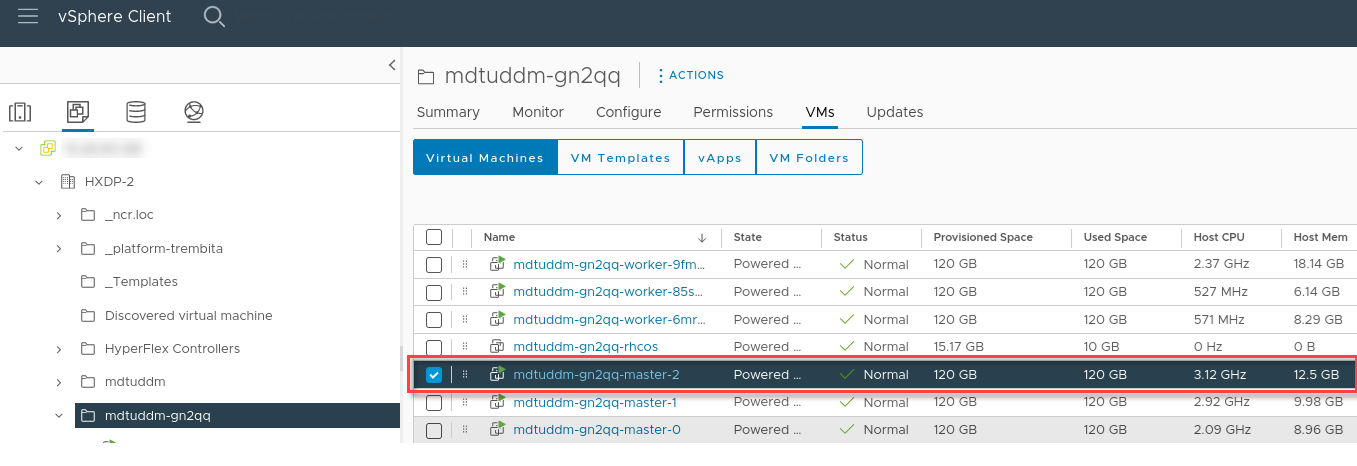This screenshot has height=466, width=1357.
Task: Switch to Hosts and Clusters inventory view
Action: tap(20, 112)
